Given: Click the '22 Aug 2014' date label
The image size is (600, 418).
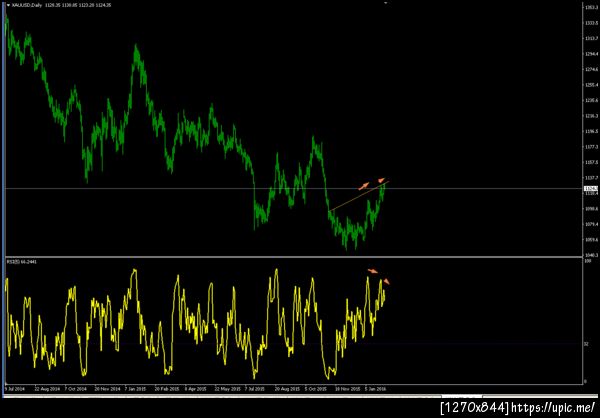Looking at the screenshot, I should [47, 388].
